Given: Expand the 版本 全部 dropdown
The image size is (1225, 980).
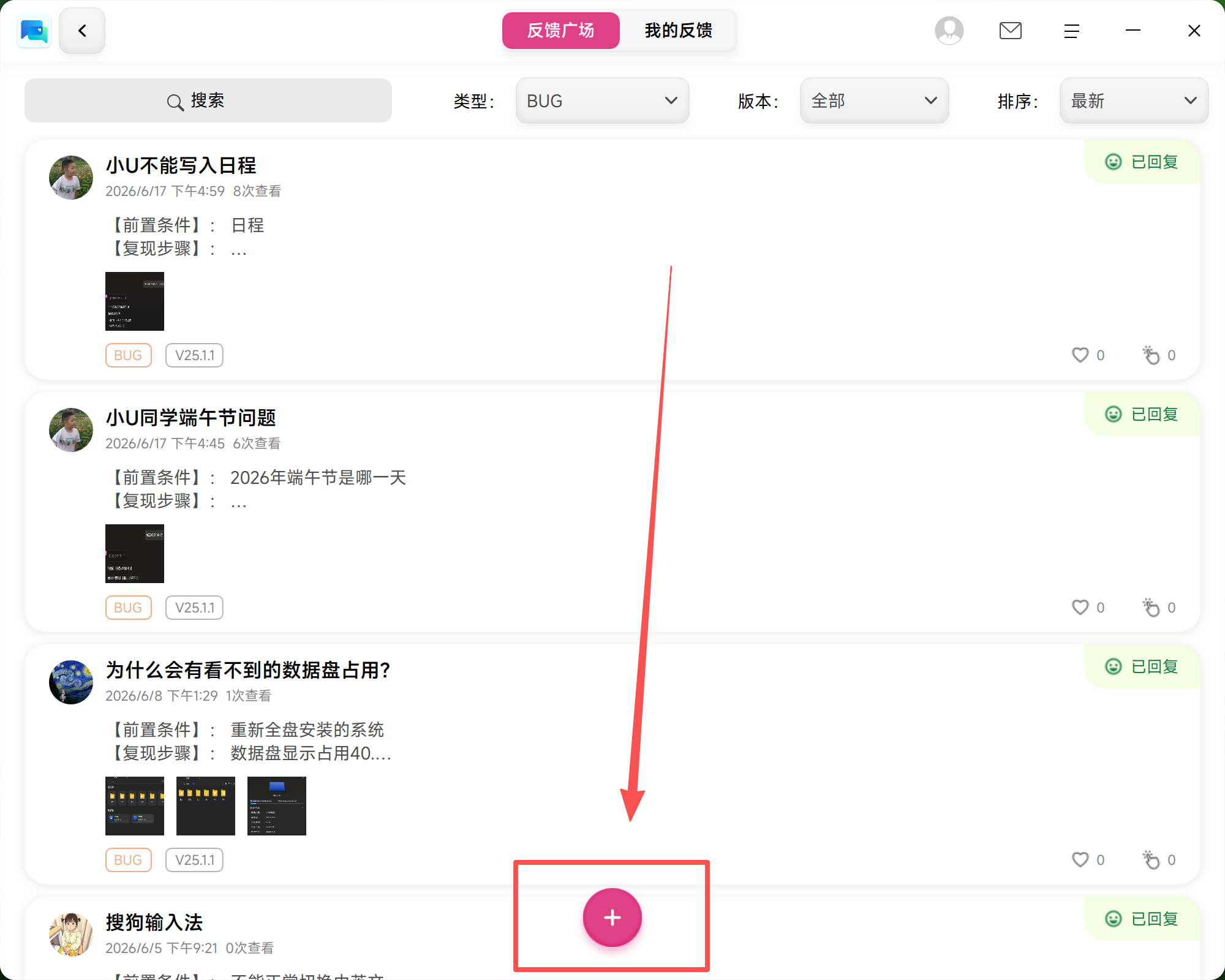Looking at the screenshot, I should pos(874,100).
